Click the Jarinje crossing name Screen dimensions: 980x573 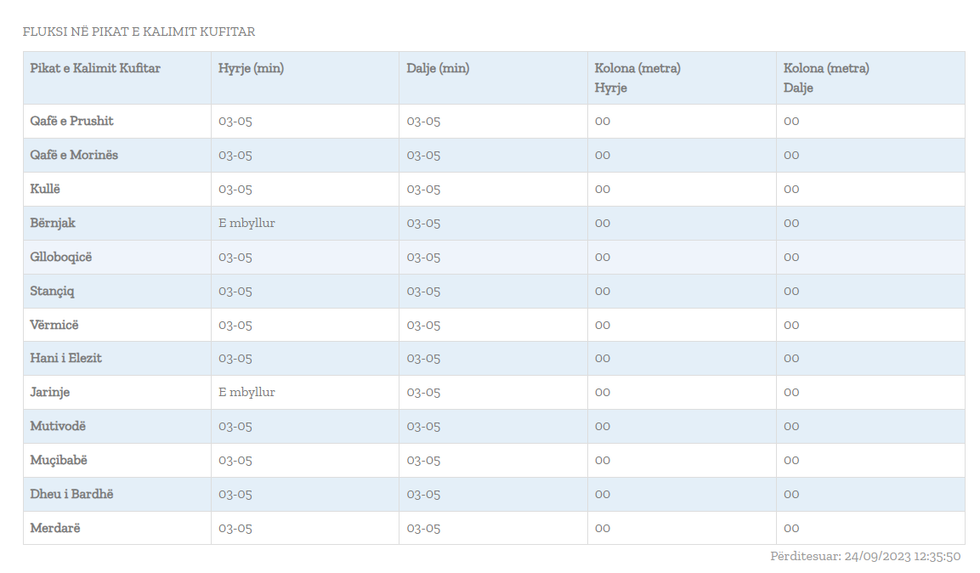click(x=50, y=392)
